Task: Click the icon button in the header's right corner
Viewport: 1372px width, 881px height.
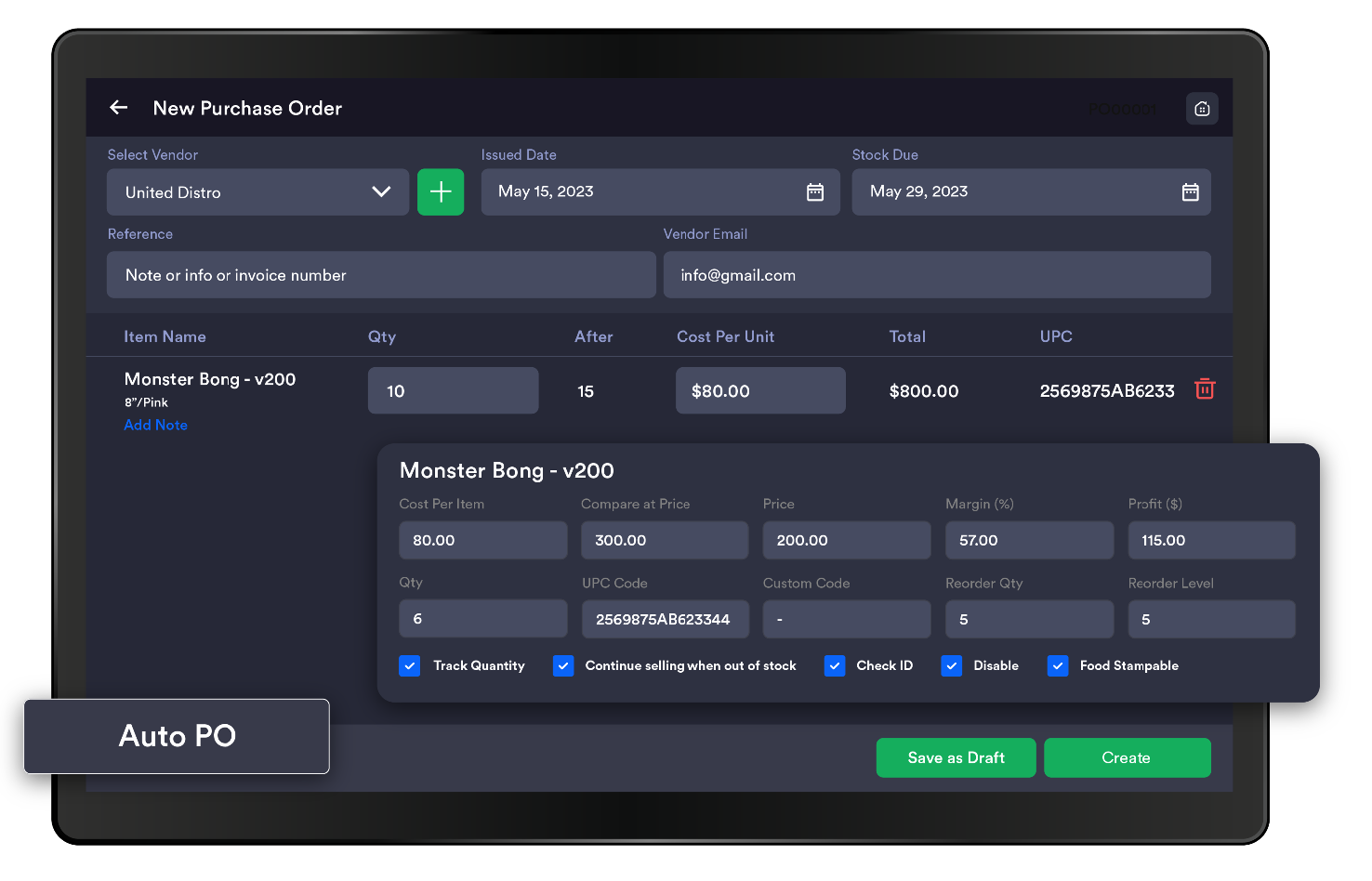Action: click(1202, 108)
